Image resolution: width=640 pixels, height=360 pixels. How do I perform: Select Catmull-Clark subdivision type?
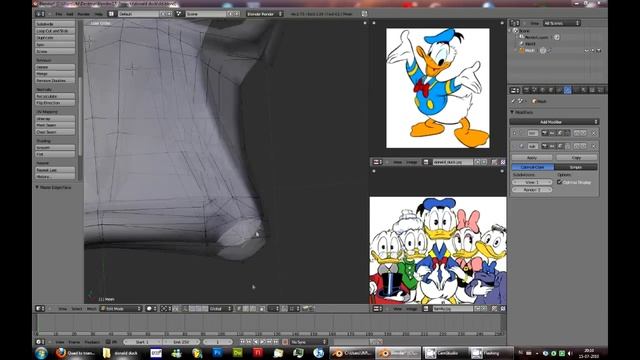coord(532,167)
